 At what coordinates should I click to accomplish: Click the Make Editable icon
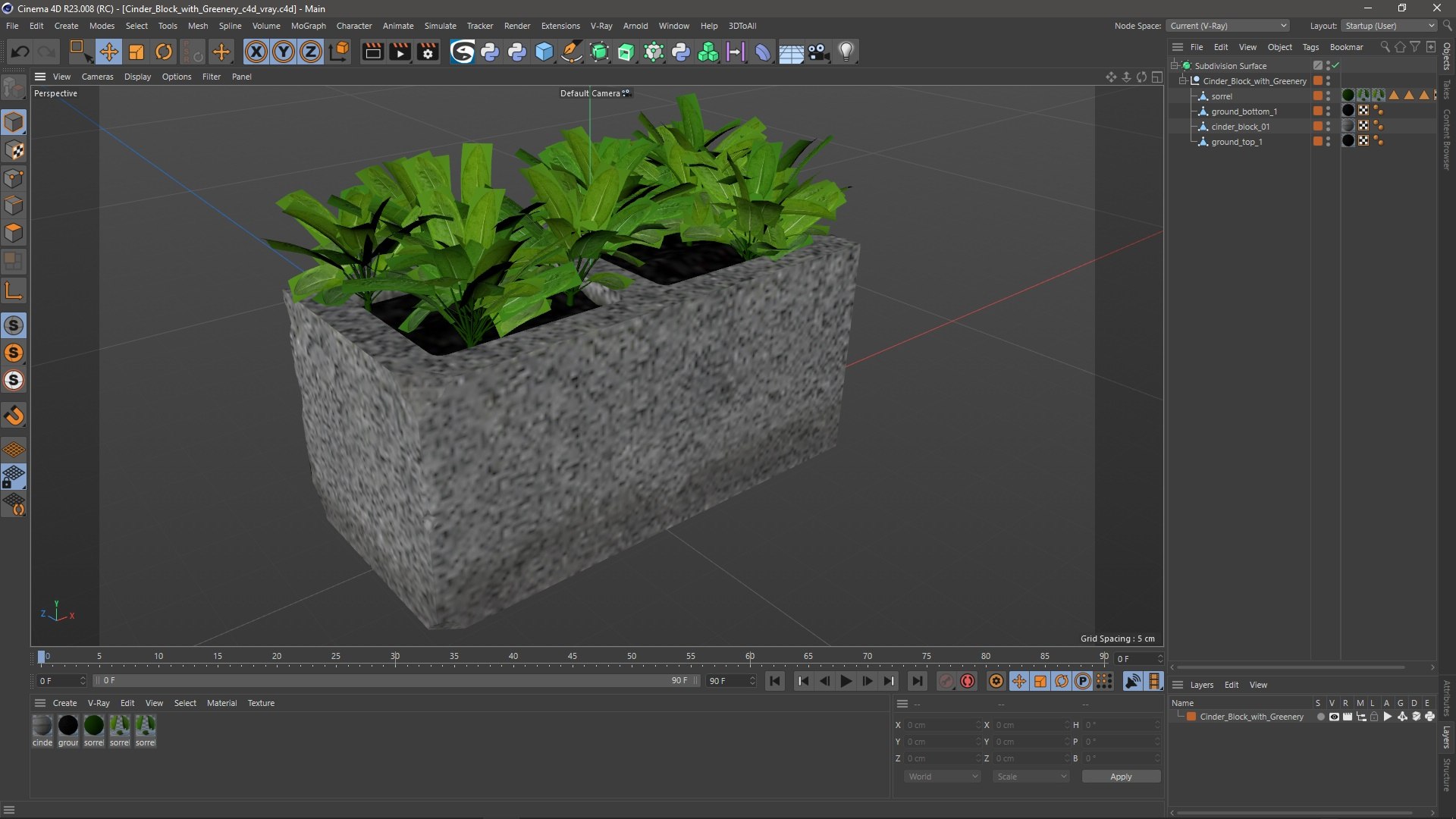[14, 89]
